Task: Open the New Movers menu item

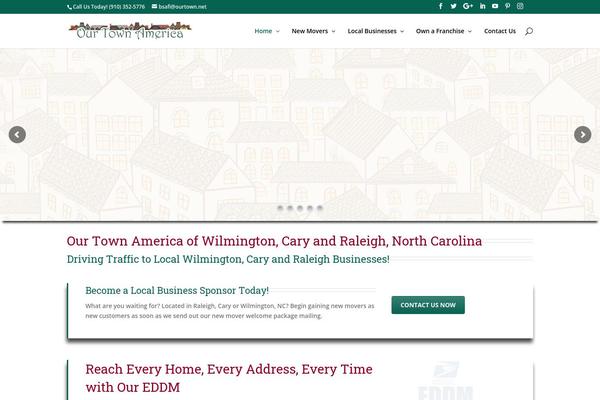Action: 310,31
